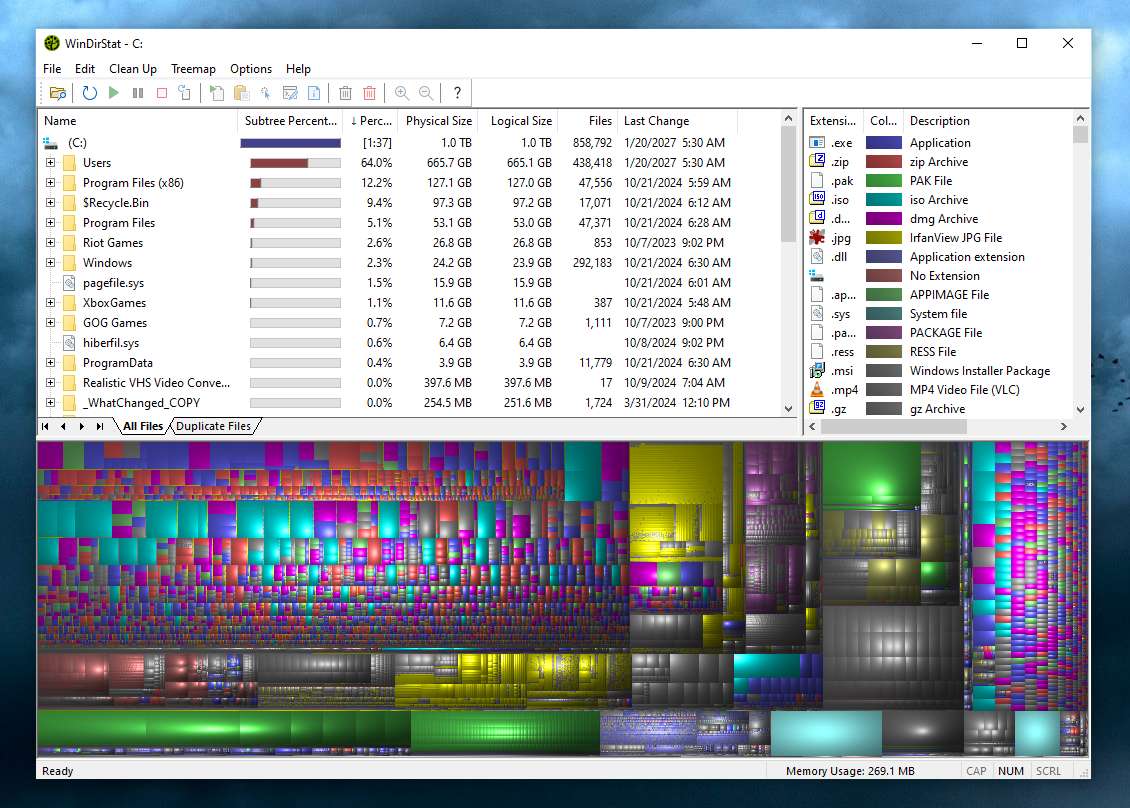Jump to last tab with tab-scroll arrow
The width and height of the screenshot is (1130, 808).
(100, 426)
